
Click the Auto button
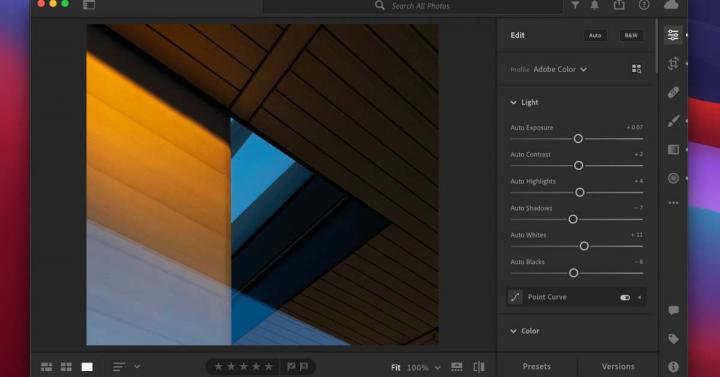coord(595,35)
